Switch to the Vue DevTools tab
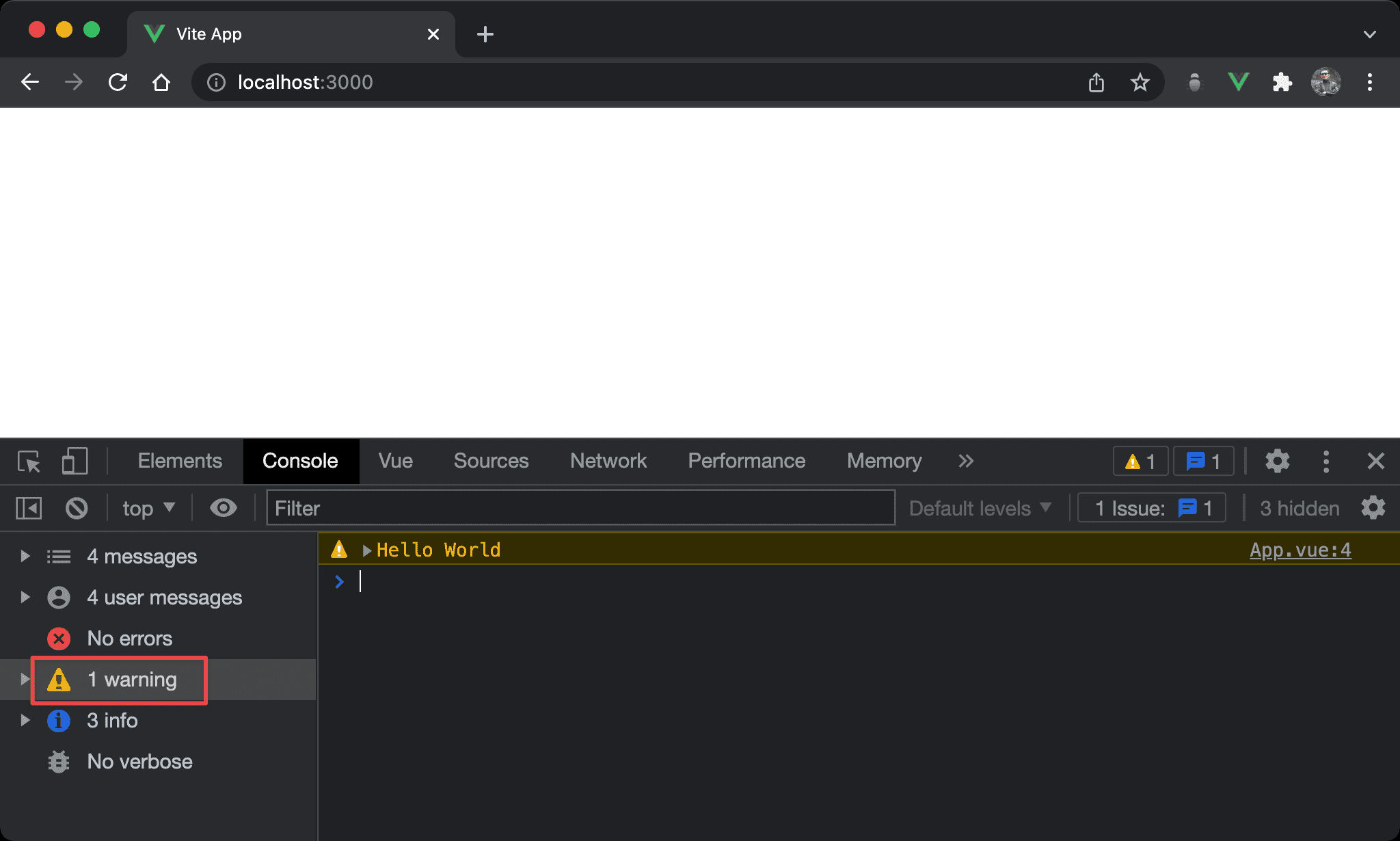 coord(395,462)
